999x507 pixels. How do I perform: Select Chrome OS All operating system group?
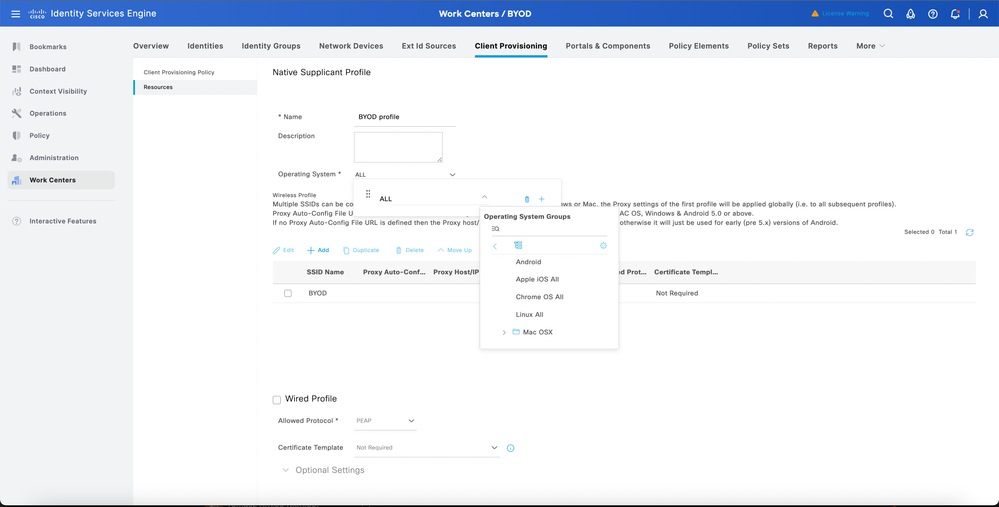[x=540, y=297]
